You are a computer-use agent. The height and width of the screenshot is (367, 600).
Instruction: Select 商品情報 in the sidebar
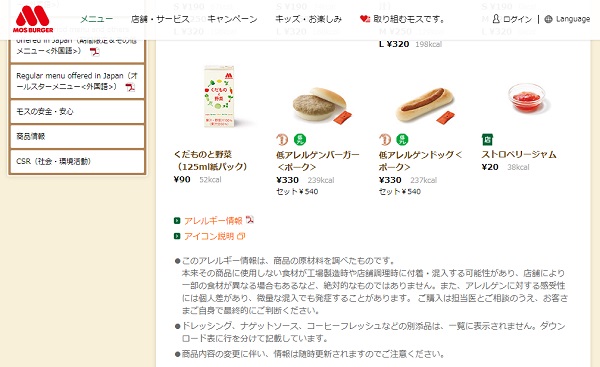pos(77,136)
